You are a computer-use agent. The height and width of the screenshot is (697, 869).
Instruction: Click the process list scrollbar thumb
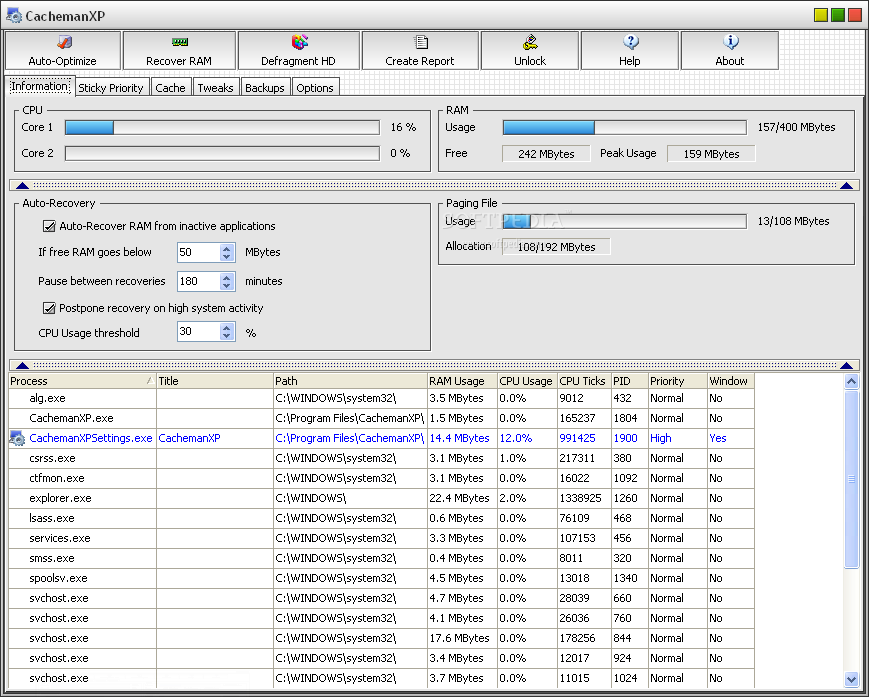[x=851, y=479]
